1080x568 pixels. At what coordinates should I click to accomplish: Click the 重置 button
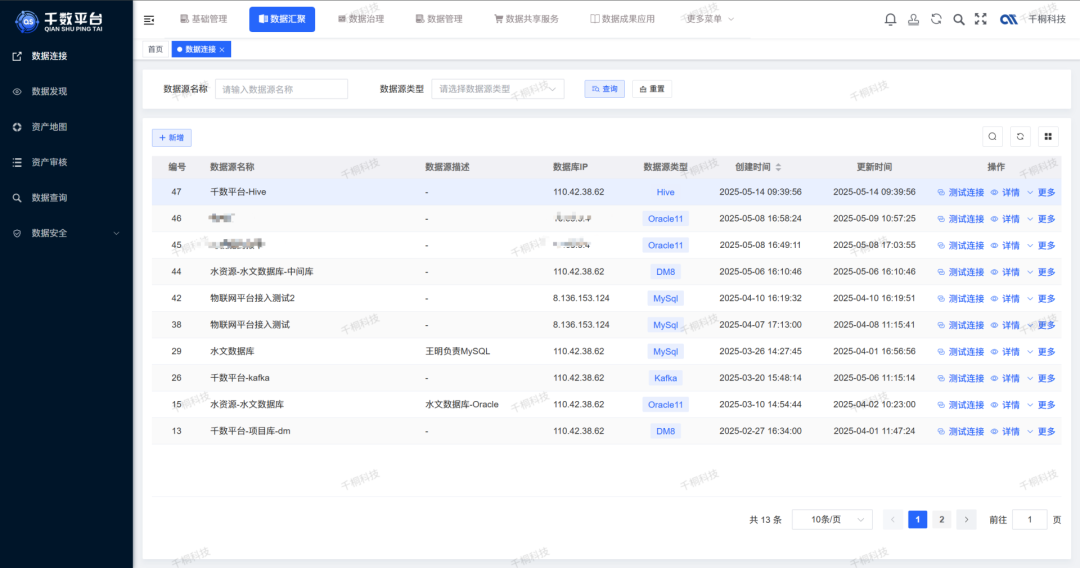pyautogui.click(x=652, y=89)
